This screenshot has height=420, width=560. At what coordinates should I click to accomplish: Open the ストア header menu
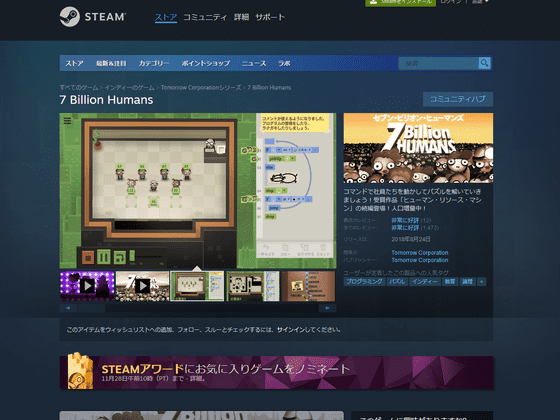click(x=166, y=17)
